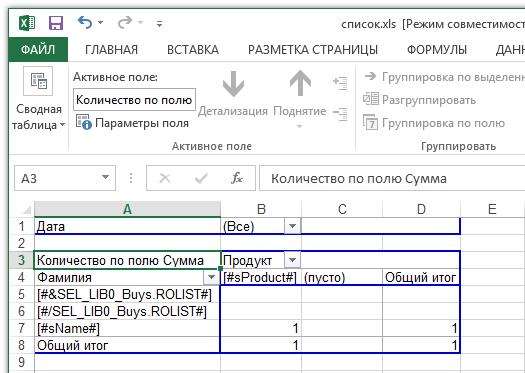
Task: Open the Продукт column filter dropdown
Action: (x=292, y=260)
